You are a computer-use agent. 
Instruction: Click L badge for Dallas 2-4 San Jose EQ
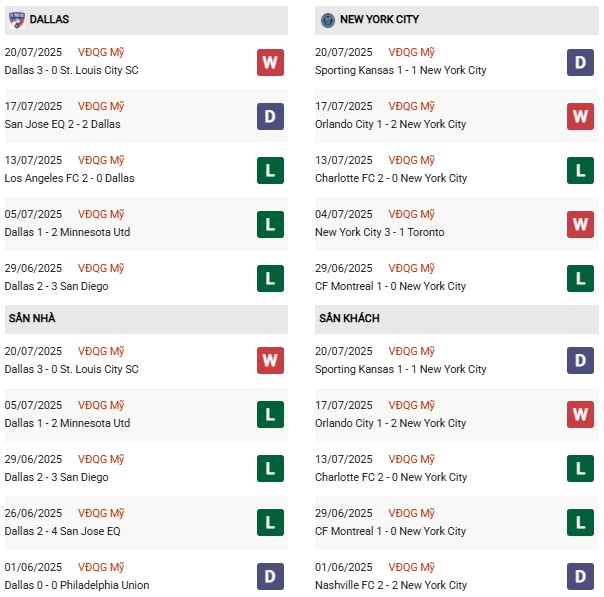270,523
